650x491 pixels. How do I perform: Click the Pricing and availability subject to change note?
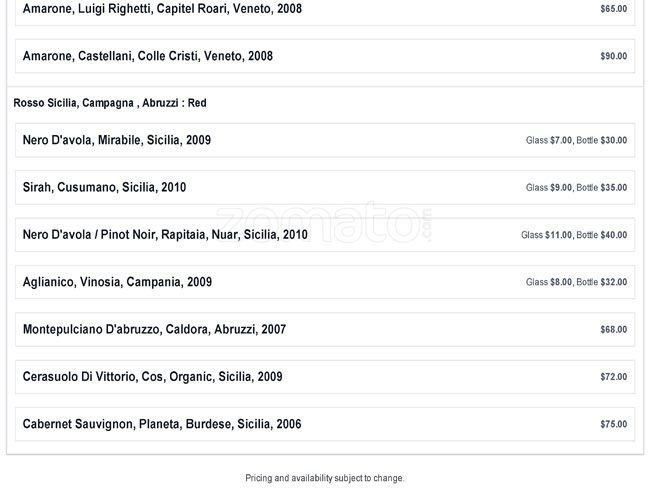(x=325, y=478)
